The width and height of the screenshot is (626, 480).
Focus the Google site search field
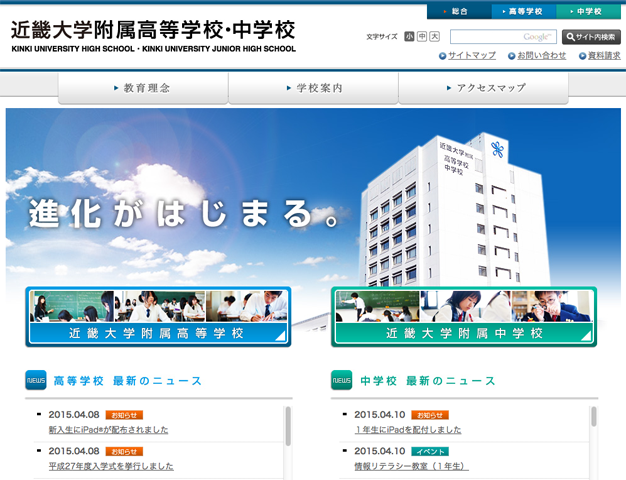click(503, 37)
